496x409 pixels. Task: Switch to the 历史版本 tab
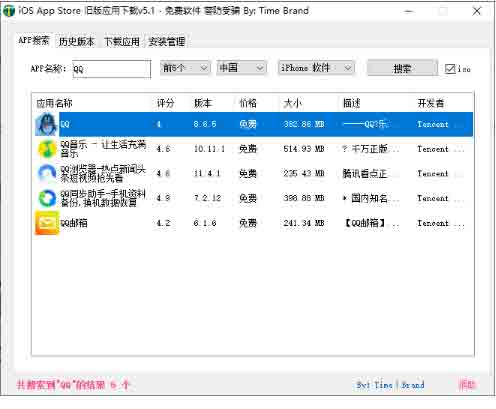pyautogui.click(x=77, y=42)
